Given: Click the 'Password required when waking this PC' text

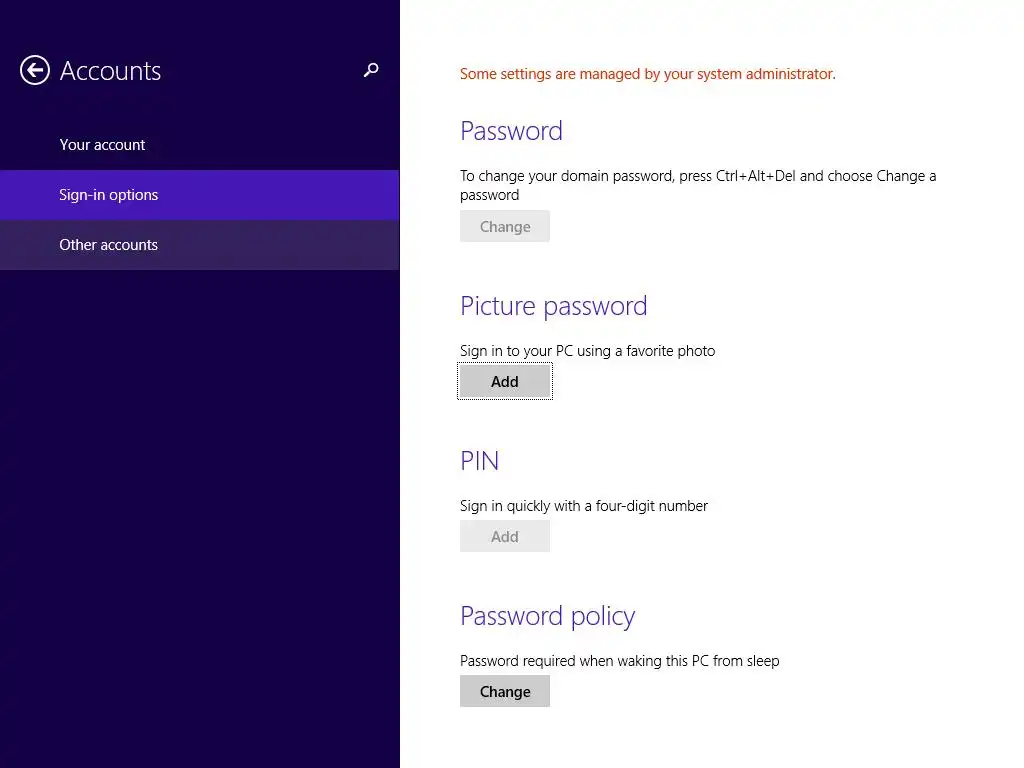Looking at the screenshot, I should [619, 661].
